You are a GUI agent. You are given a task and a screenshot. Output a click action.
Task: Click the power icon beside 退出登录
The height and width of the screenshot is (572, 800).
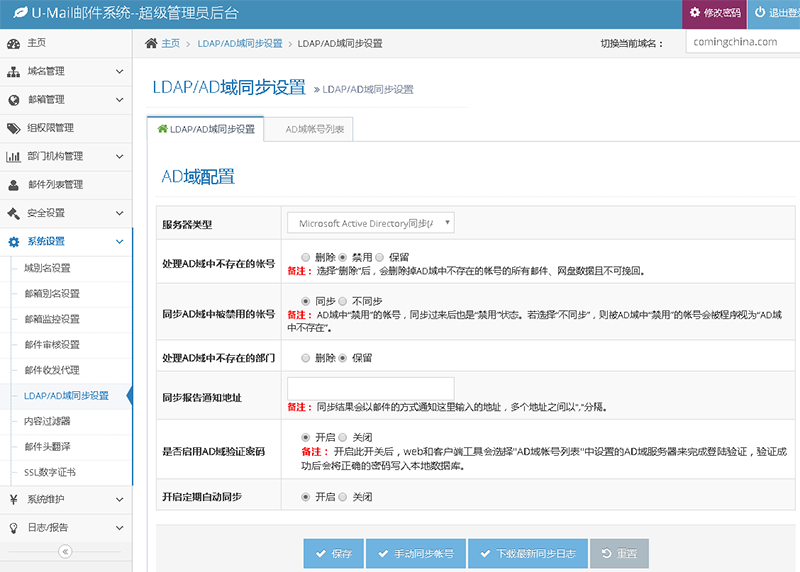(760, 12)
